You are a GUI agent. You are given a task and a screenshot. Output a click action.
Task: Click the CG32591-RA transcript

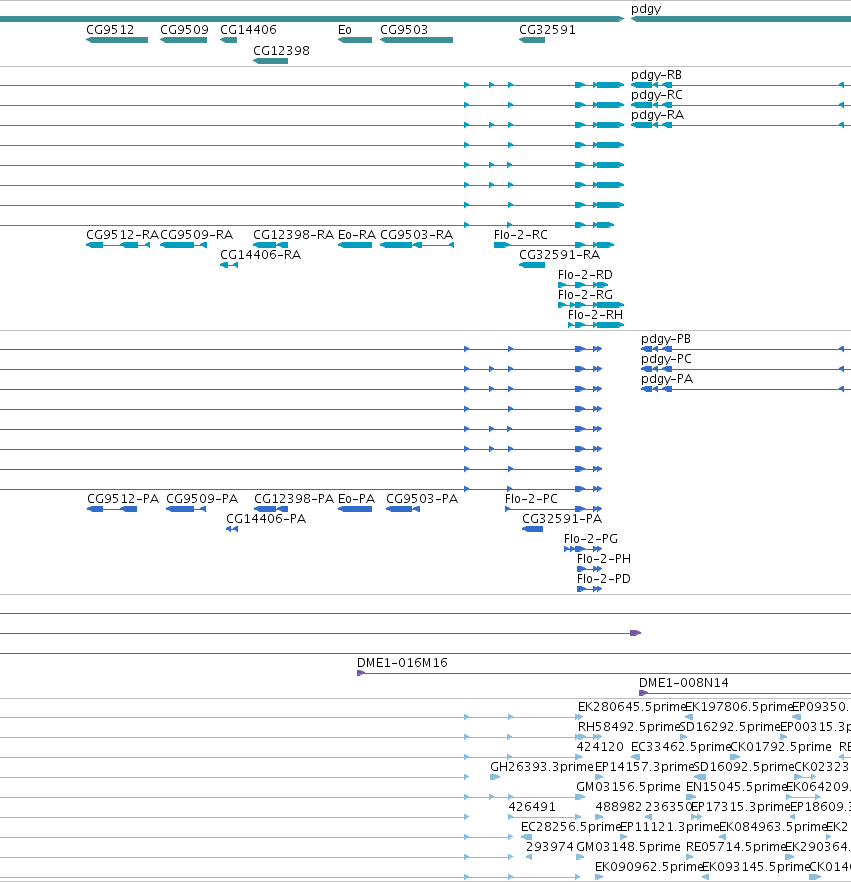(532, 265)
